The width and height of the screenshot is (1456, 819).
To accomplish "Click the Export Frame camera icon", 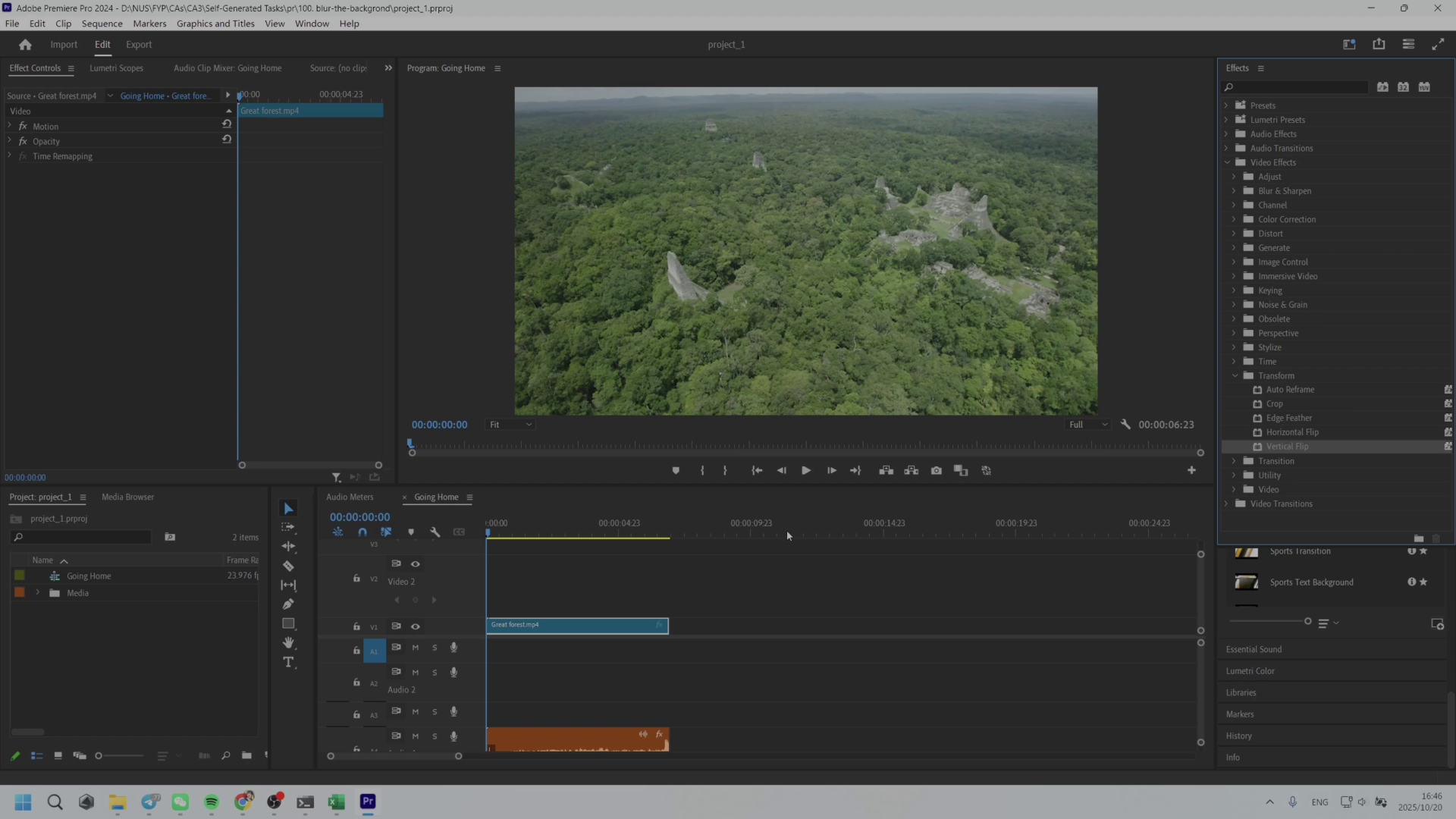I will (937, 471).
